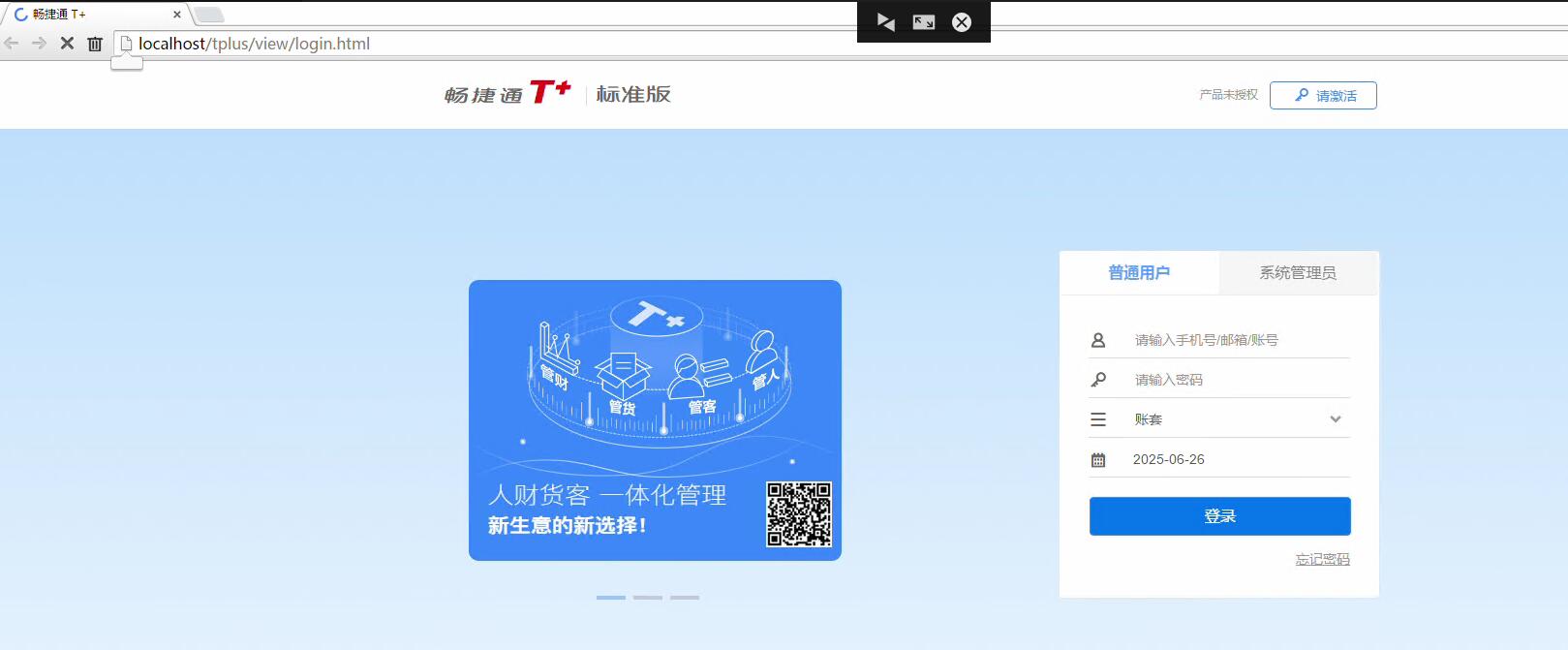Expand 账套 with chevron arrow

[1336, 419]
